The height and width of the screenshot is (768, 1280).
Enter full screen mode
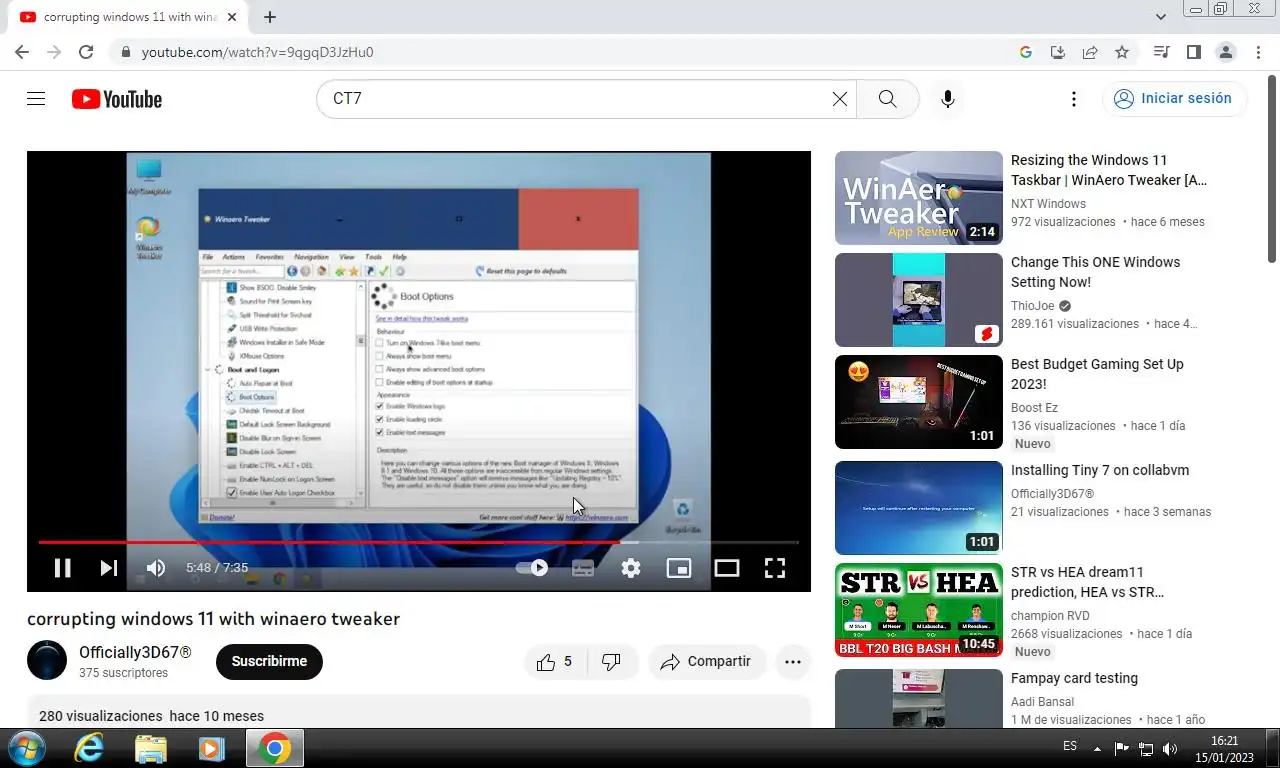coord(775,568)
